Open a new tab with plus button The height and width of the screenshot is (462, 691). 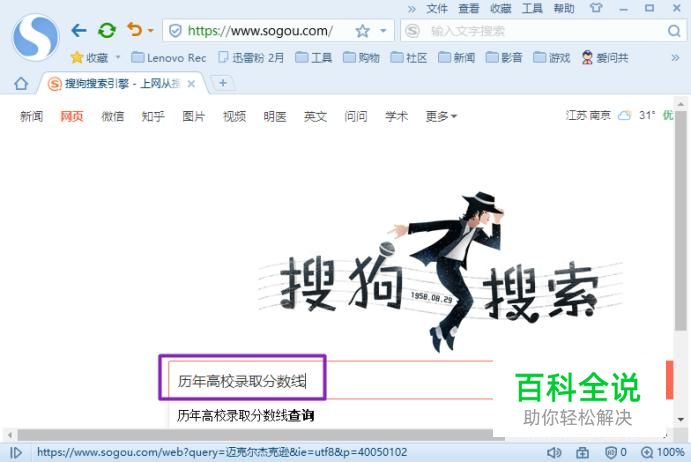pos(223,83)
